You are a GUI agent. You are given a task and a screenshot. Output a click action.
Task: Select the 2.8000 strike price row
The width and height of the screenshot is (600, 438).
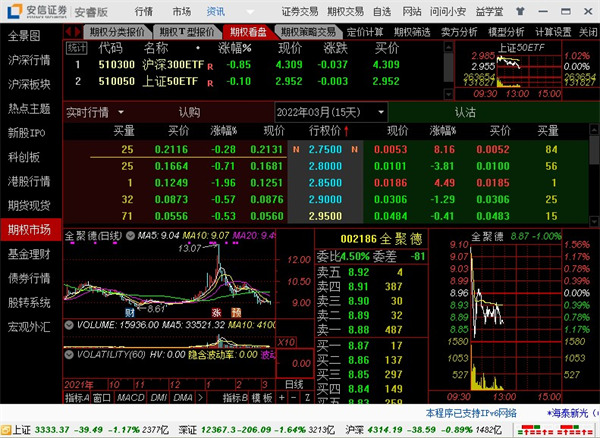[326, 166]
